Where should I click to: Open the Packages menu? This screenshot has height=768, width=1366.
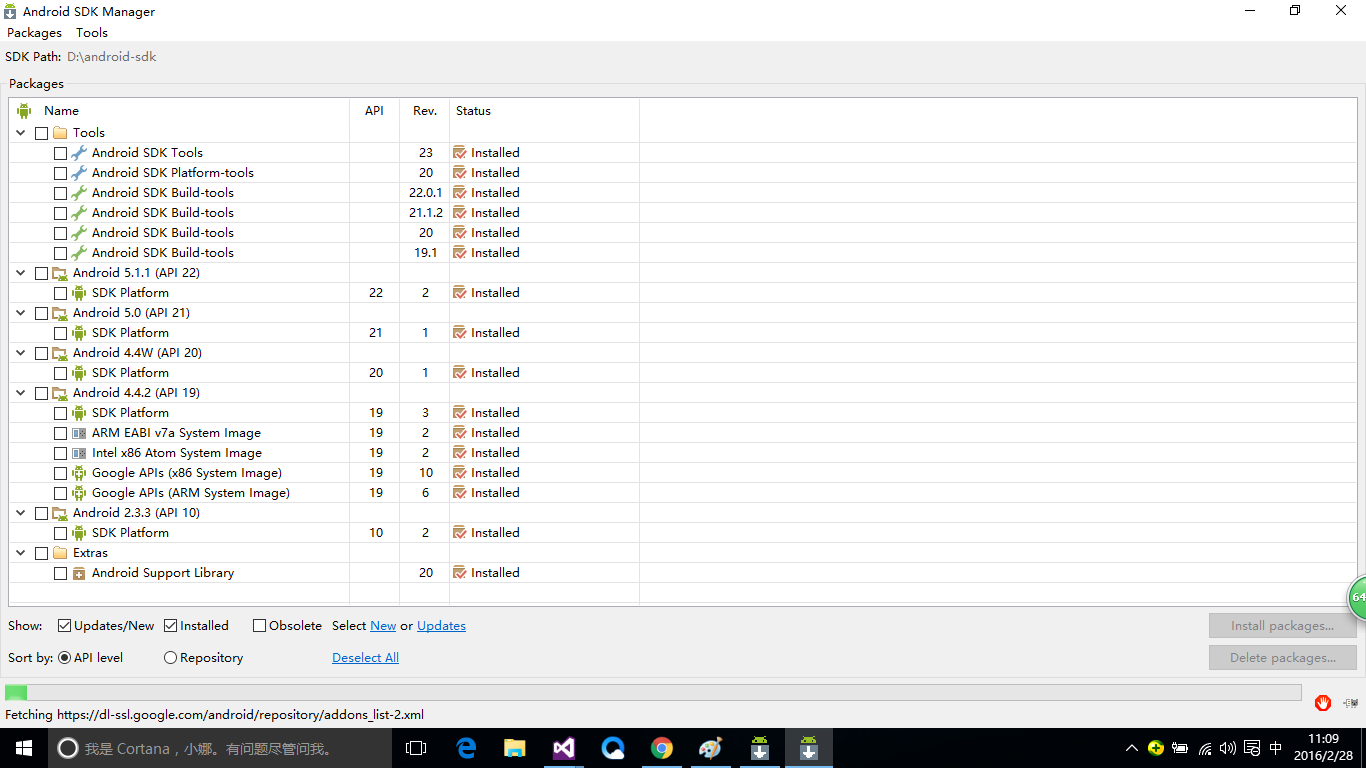tap(35, 33)
